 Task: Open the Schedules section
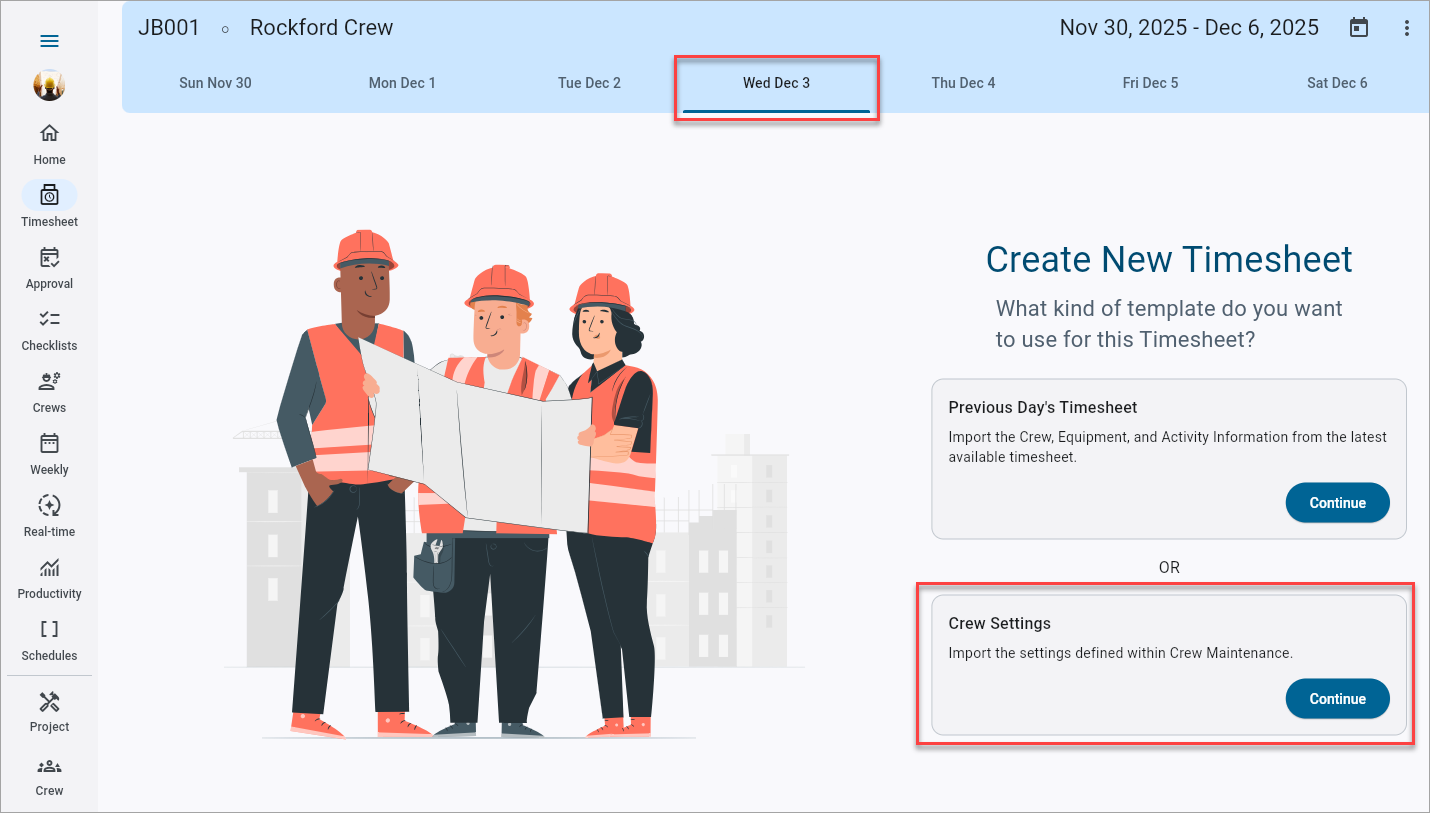click(x=49, y=636)
